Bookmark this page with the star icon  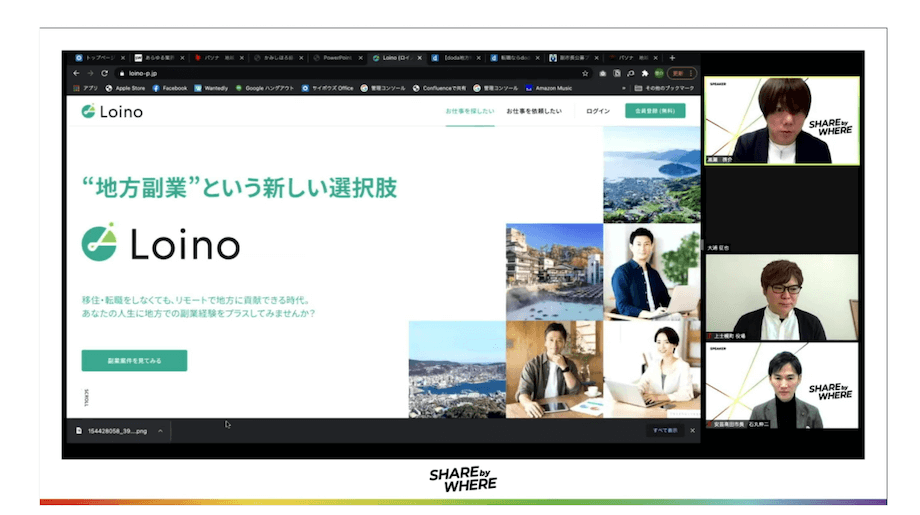585,73
